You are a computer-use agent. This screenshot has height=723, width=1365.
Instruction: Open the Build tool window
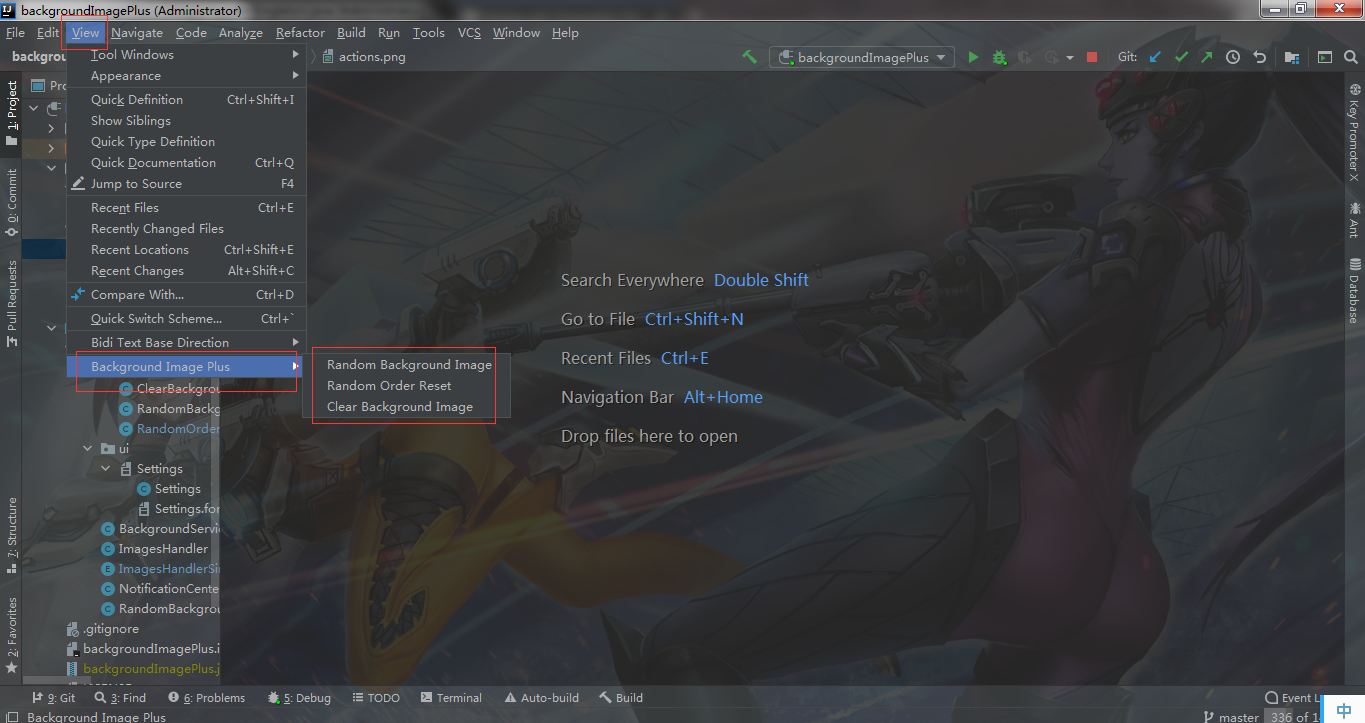point(621,698)
